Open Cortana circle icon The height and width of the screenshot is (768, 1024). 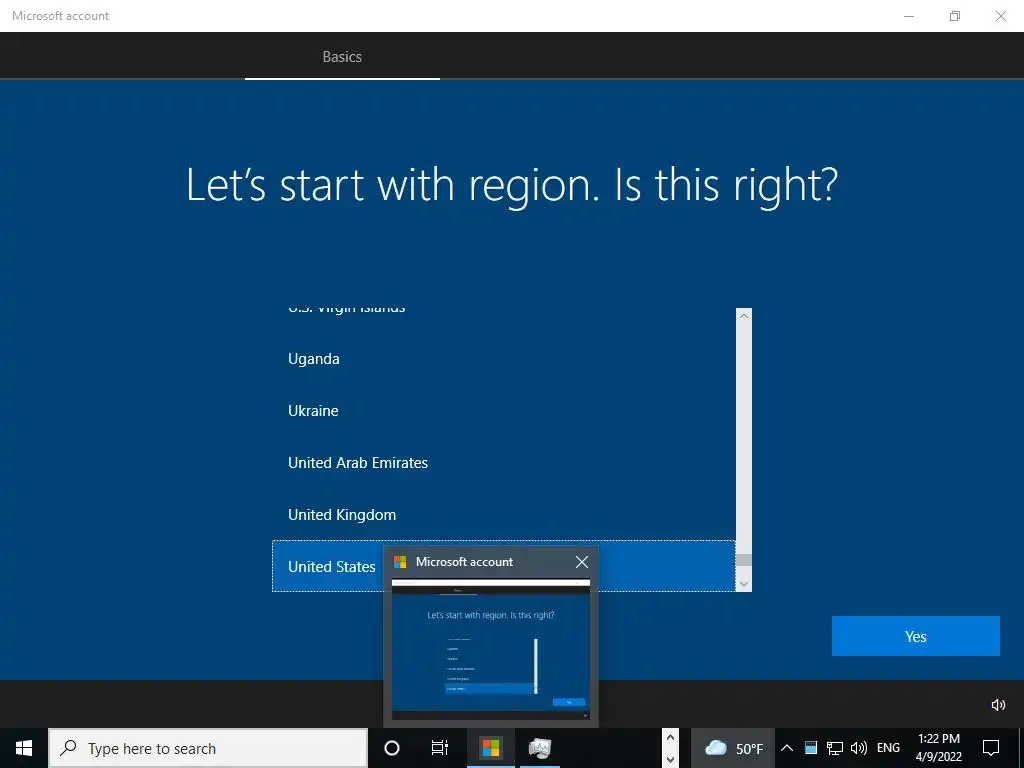[x=392, y=748]
